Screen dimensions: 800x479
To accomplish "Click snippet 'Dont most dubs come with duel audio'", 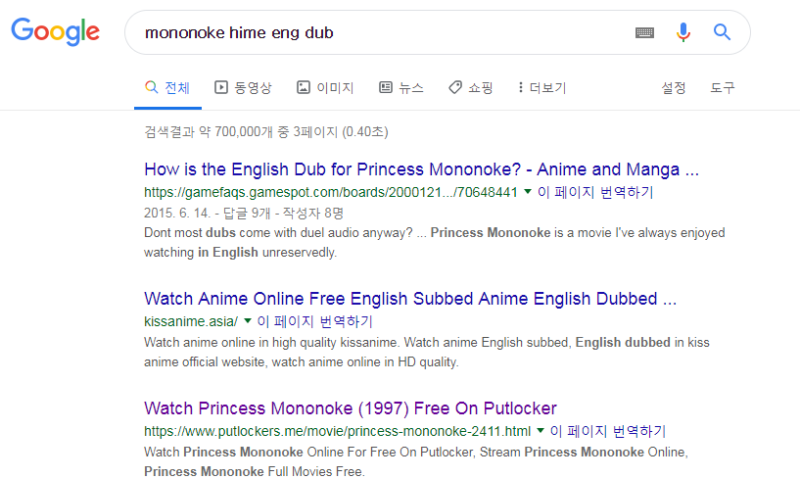I will click(x=435, y=242).
